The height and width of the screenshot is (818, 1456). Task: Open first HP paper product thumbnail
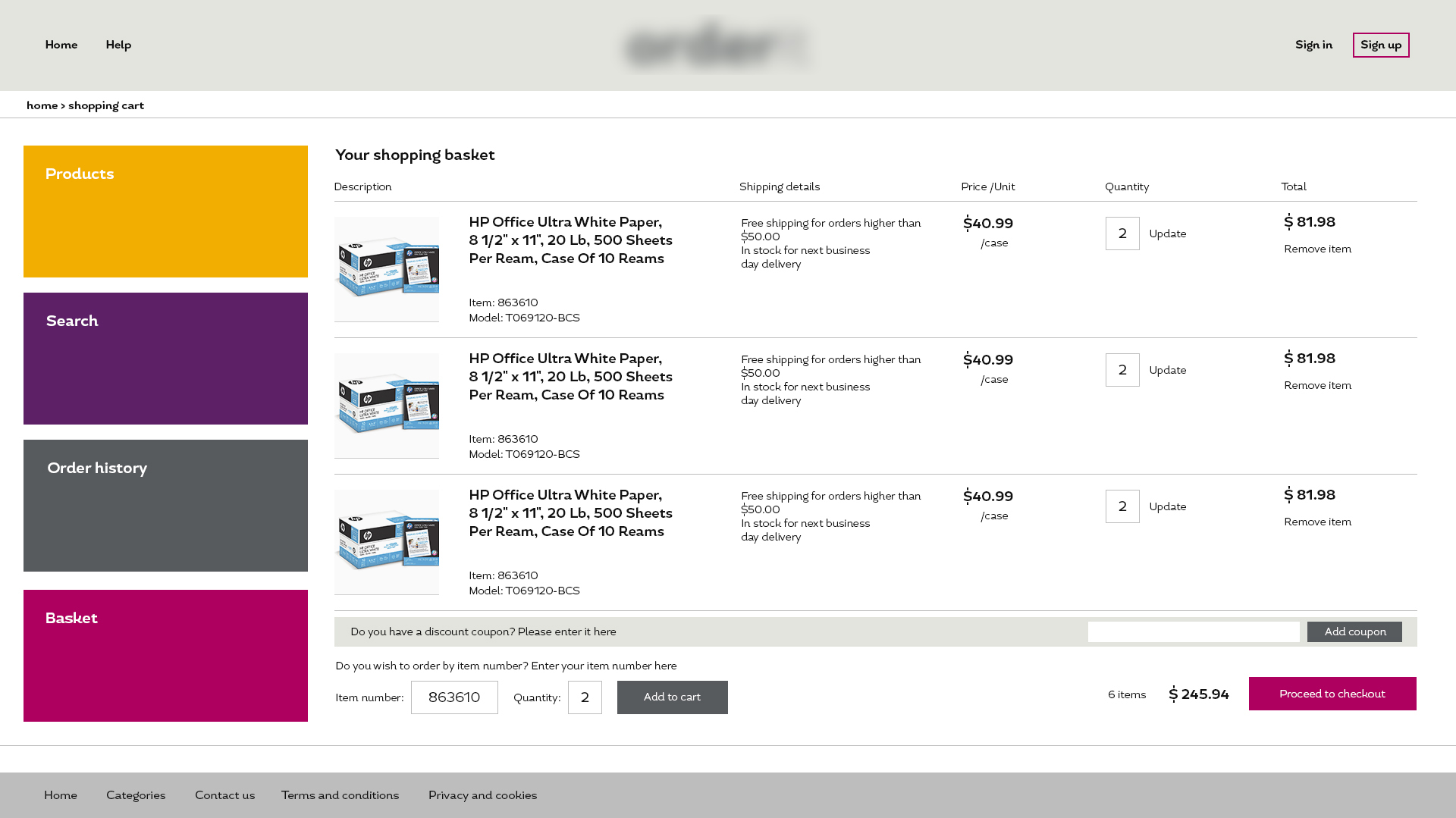[386, 269]
